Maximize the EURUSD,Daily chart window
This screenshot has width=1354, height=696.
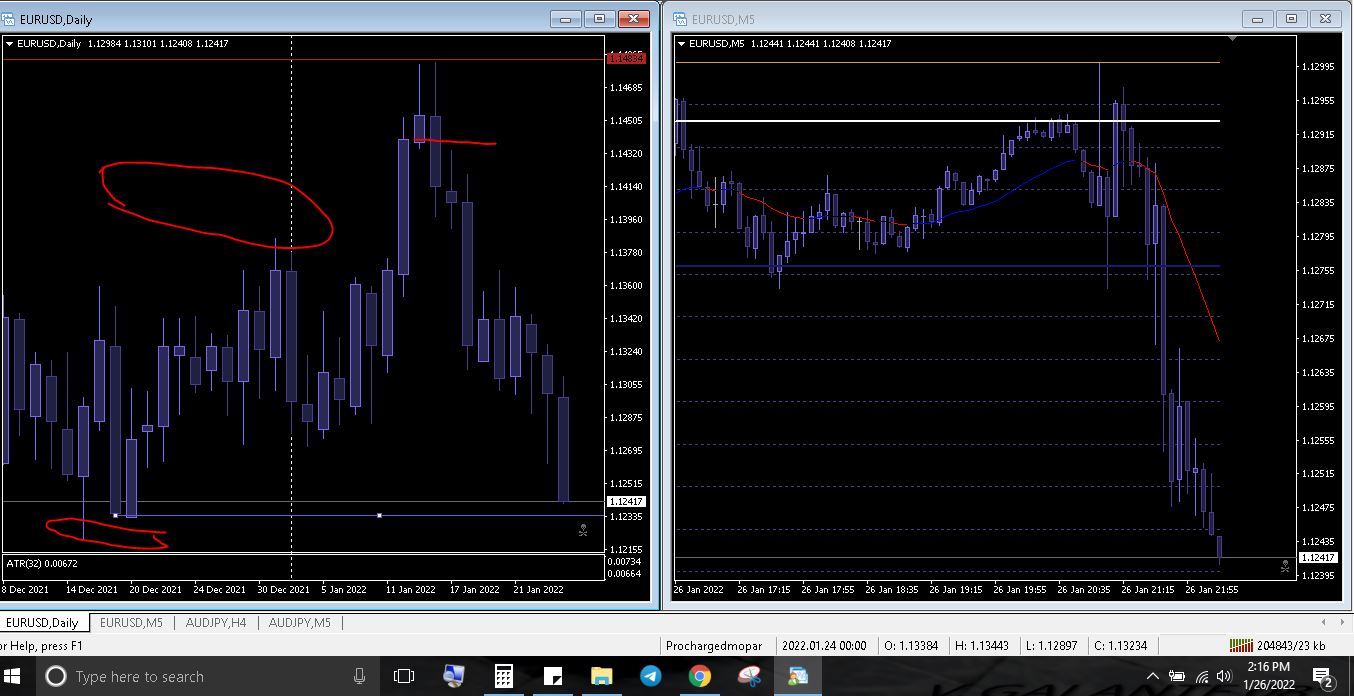pos(600,18)
